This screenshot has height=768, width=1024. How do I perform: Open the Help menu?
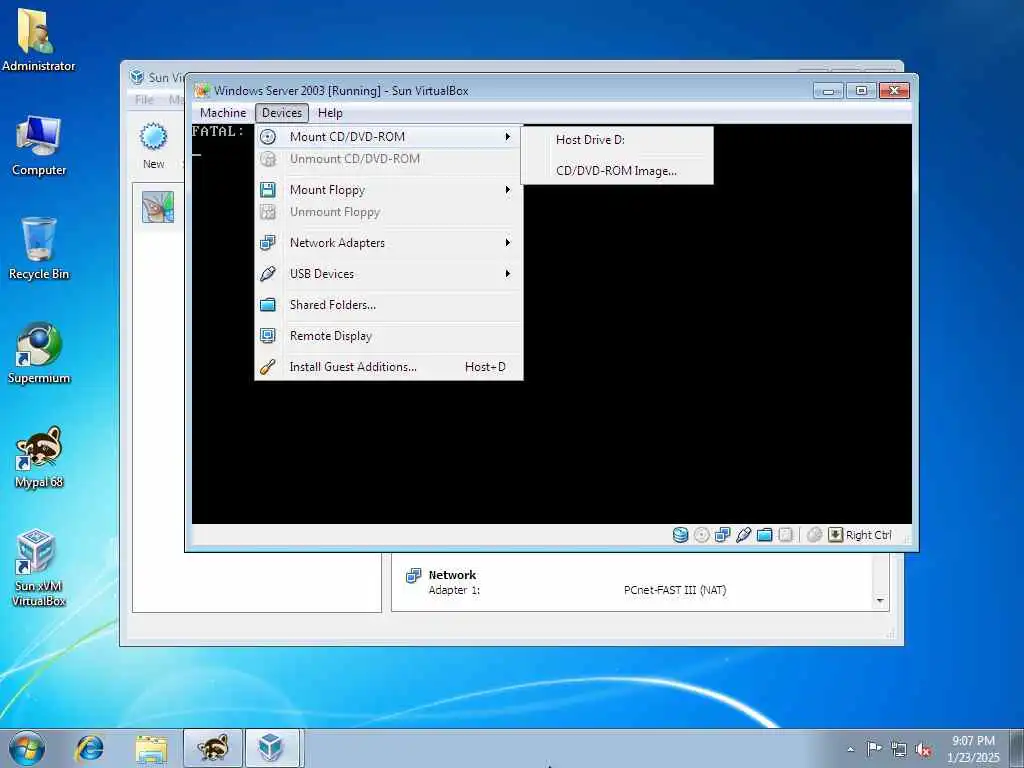coord(330,113)
